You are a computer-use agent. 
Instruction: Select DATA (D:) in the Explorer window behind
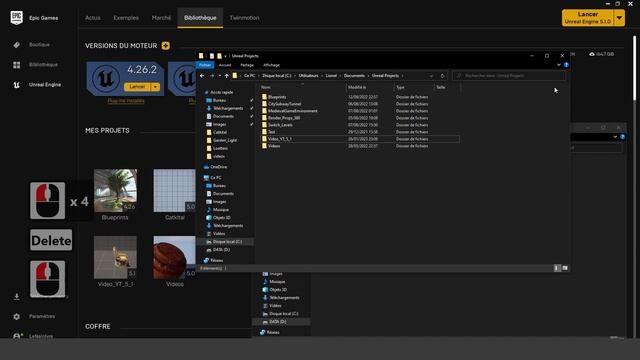pyautogui.click(x=278, y=322)
